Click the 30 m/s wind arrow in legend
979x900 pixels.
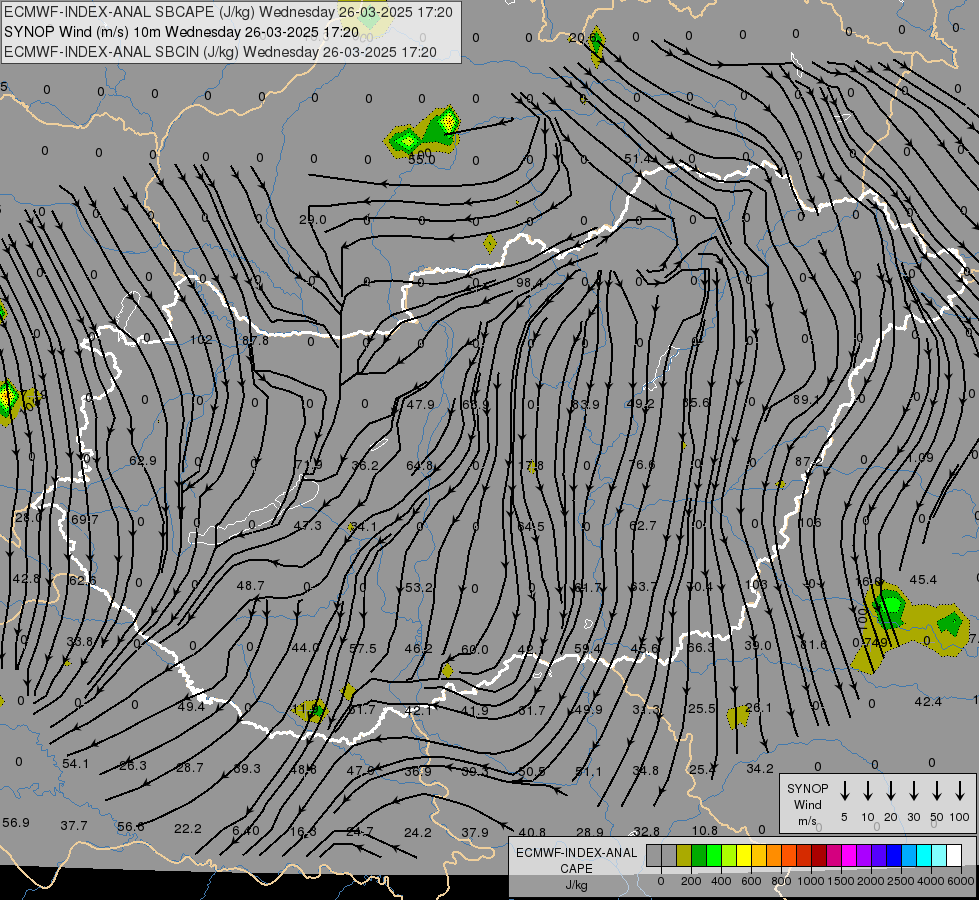point(914,791)
